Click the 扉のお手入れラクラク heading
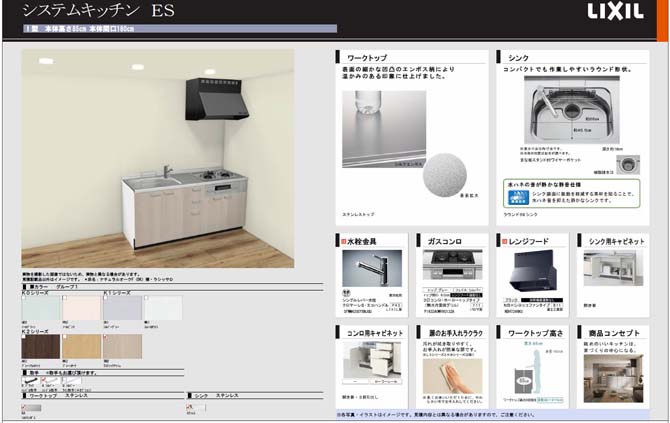Viewport: 670px width, 423px height. [455, 333]
